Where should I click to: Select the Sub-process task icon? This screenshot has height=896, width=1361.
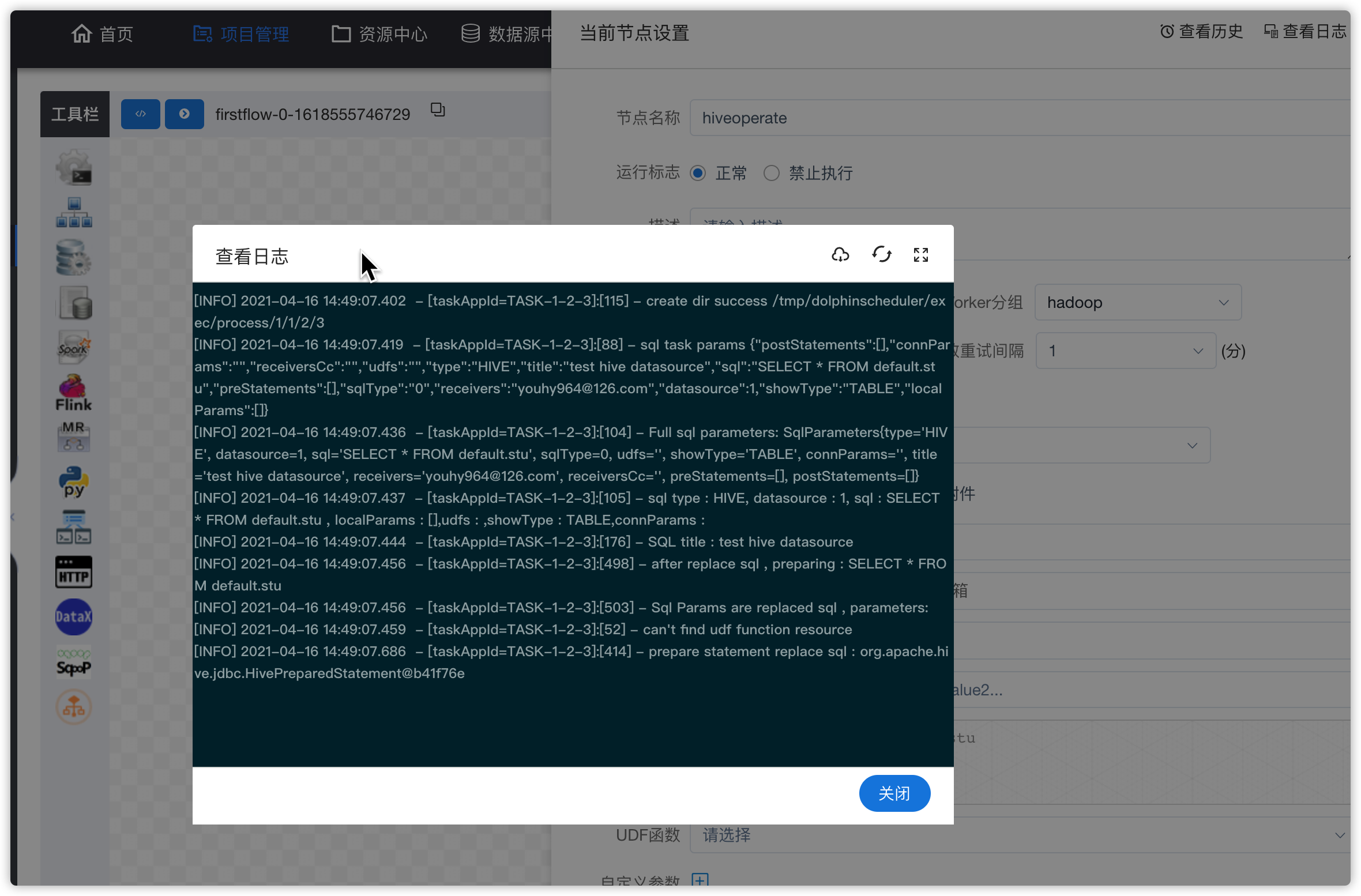pos(74,212)
